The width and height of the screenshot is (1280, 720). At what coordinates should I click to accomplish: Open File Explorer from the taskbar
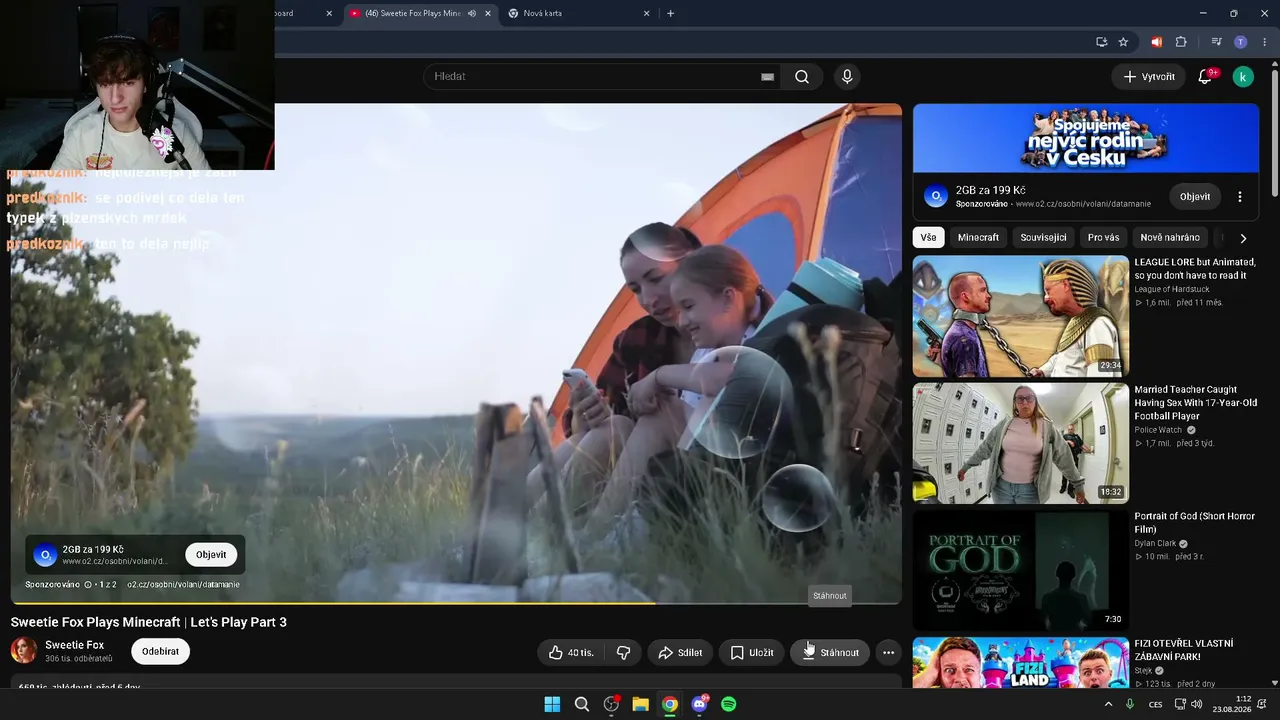[640, 704]
